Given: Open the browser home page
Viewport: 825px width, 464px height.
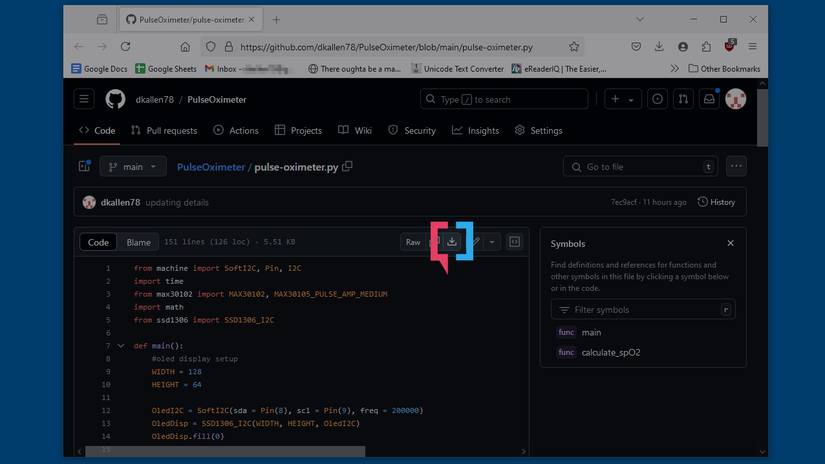Looking at the screenshot, I should (185, 47).
